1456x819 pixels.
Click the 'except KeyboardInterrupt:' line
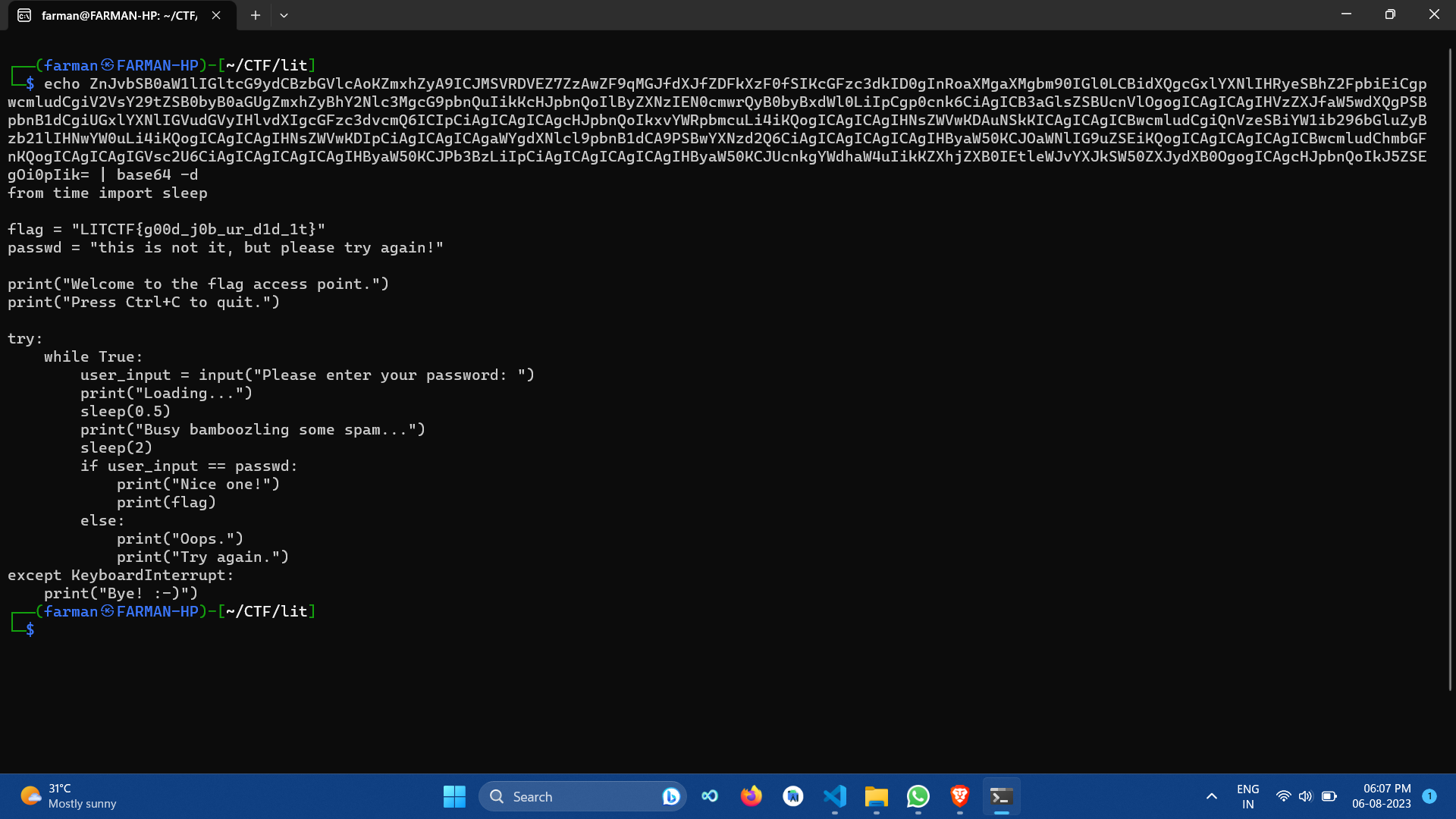tap(121, 575)
